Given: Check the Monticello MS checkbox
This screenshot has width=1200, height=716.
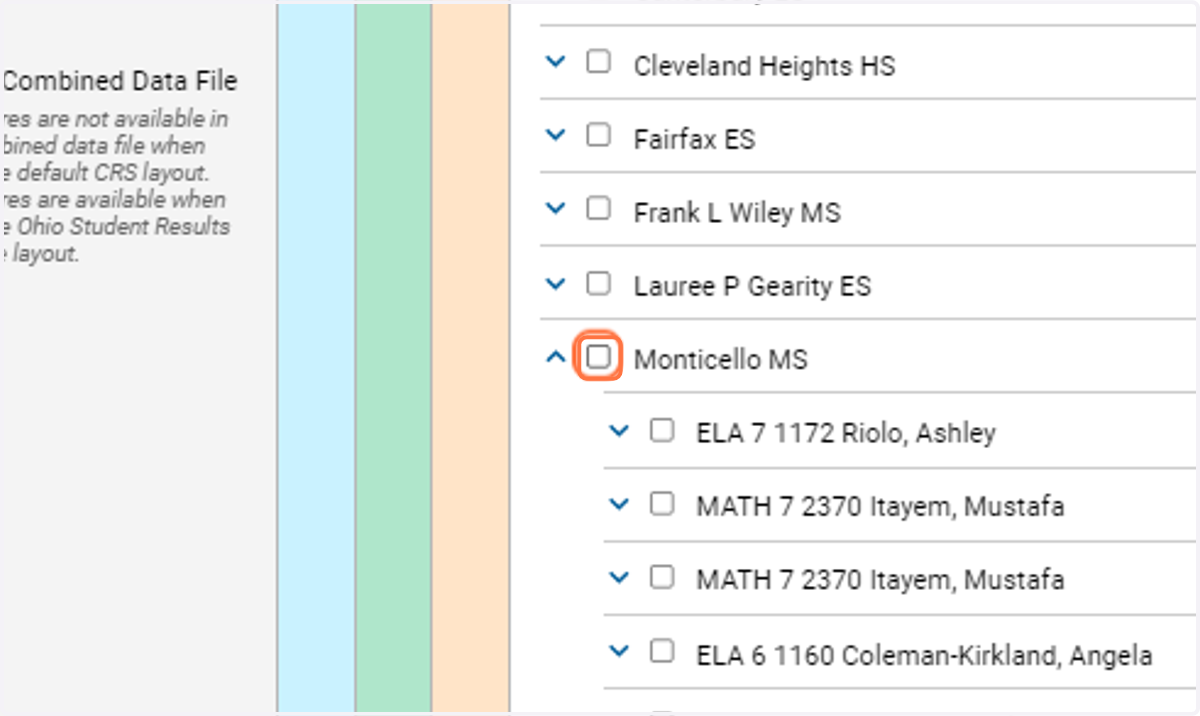Looking at the screenshot, I should (x=598, y=356).
